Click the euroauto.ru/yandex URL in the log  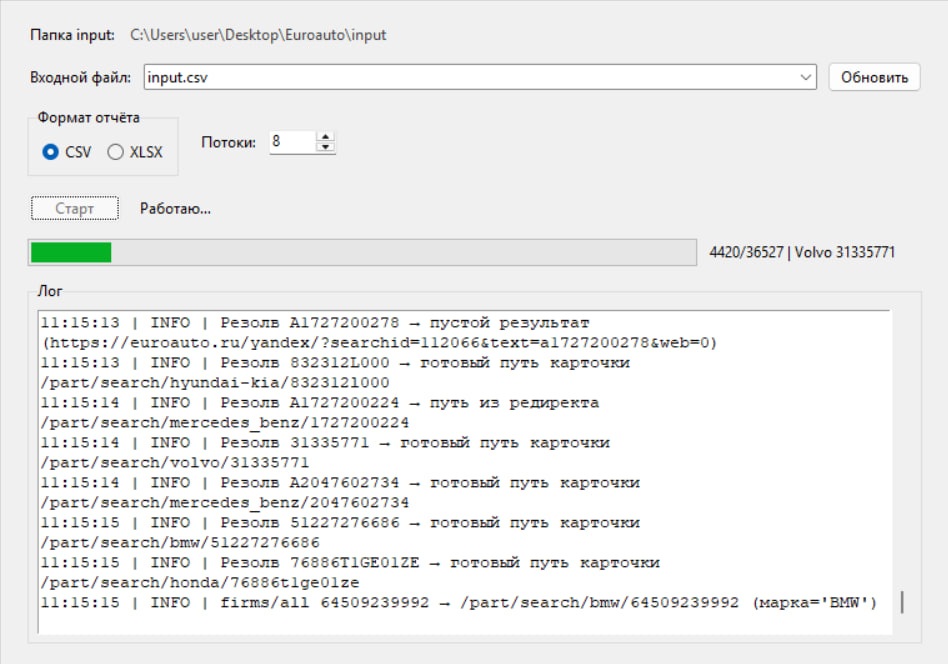point(378,343)
